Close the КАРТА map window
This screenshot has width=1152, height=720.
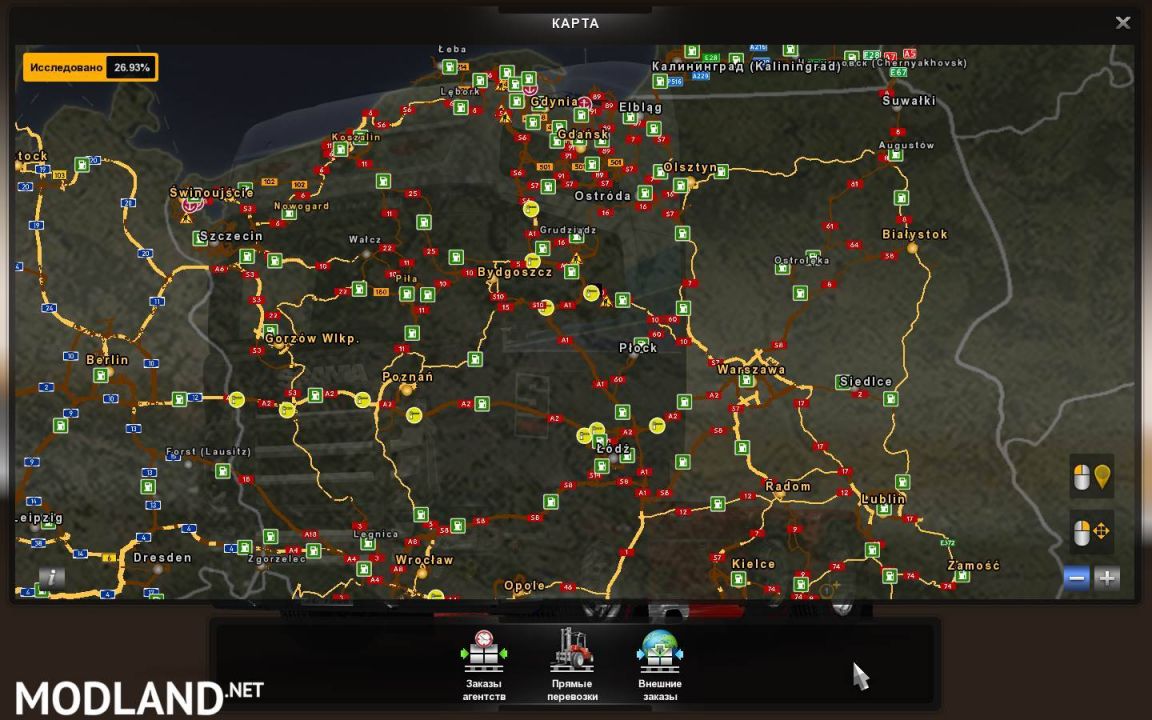(1123, 23)
